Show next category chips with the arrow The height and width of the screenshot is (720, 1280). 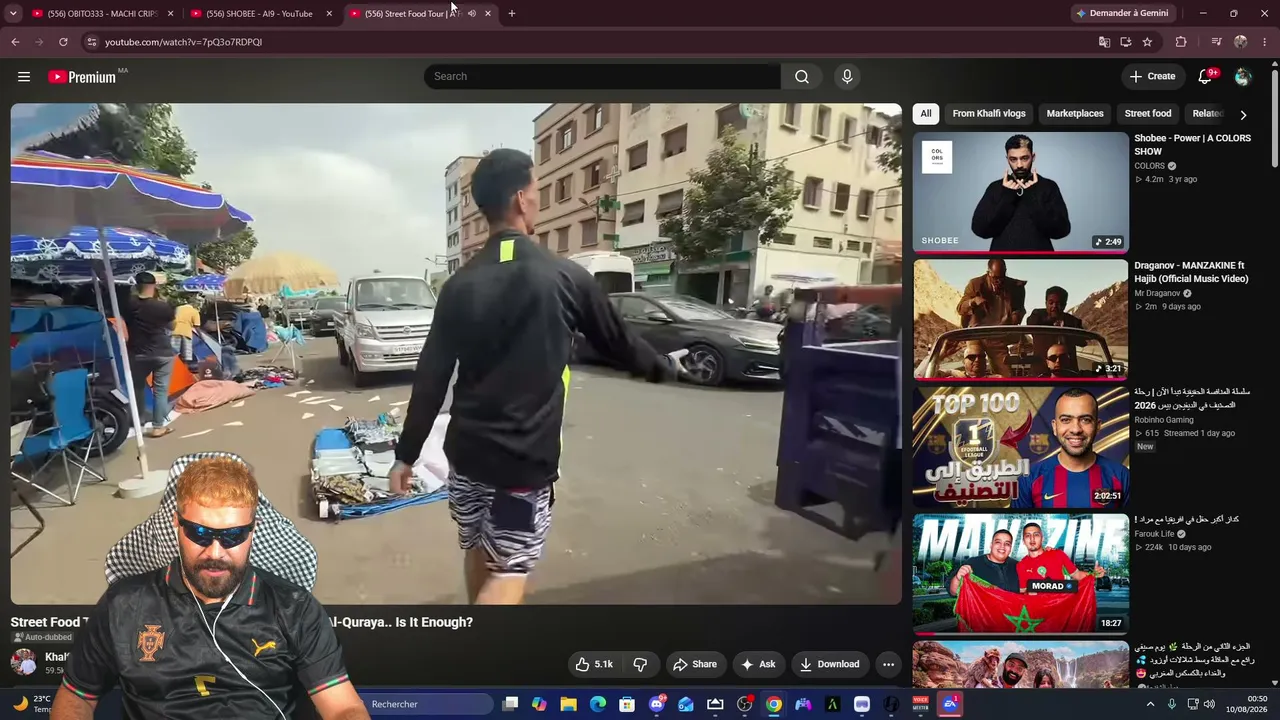[1243, 114]
